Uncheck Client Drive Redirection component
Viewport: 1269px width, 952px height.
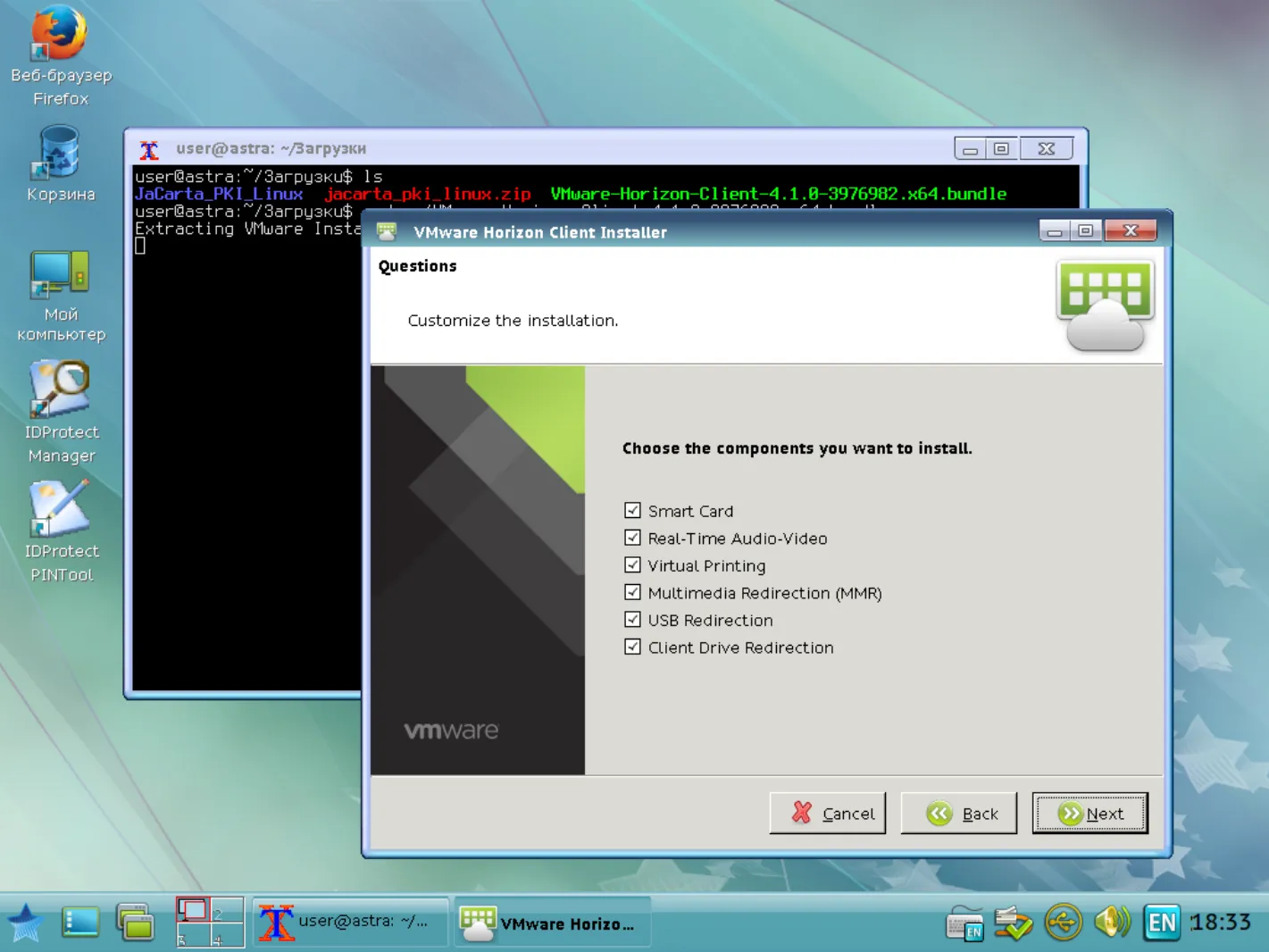tap(633, 647)
